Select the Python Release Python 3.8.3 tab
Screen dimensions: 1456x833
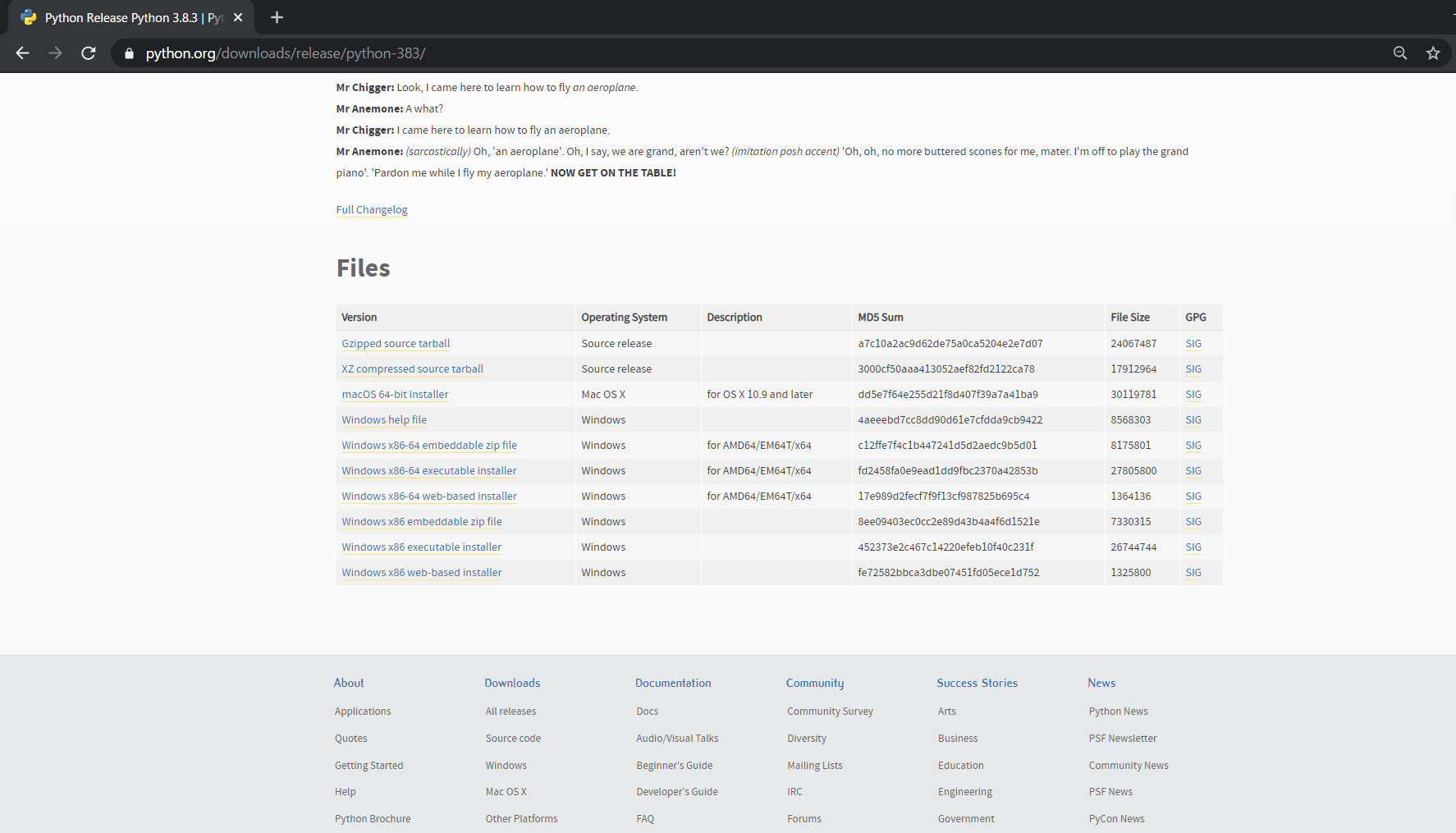(131, 17)
